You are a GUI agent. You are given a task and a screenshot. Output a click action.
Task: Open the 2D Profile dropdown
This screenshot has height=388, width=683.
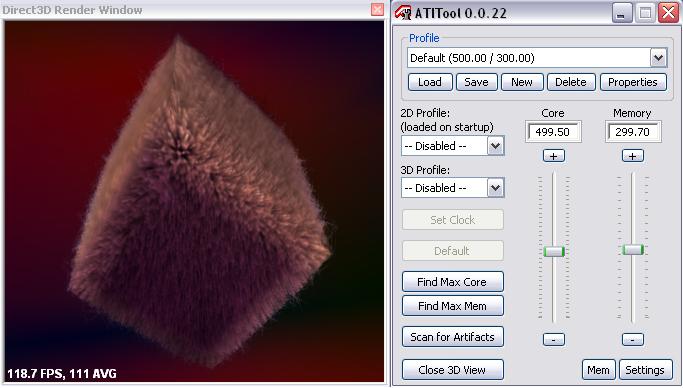point(495,146)
